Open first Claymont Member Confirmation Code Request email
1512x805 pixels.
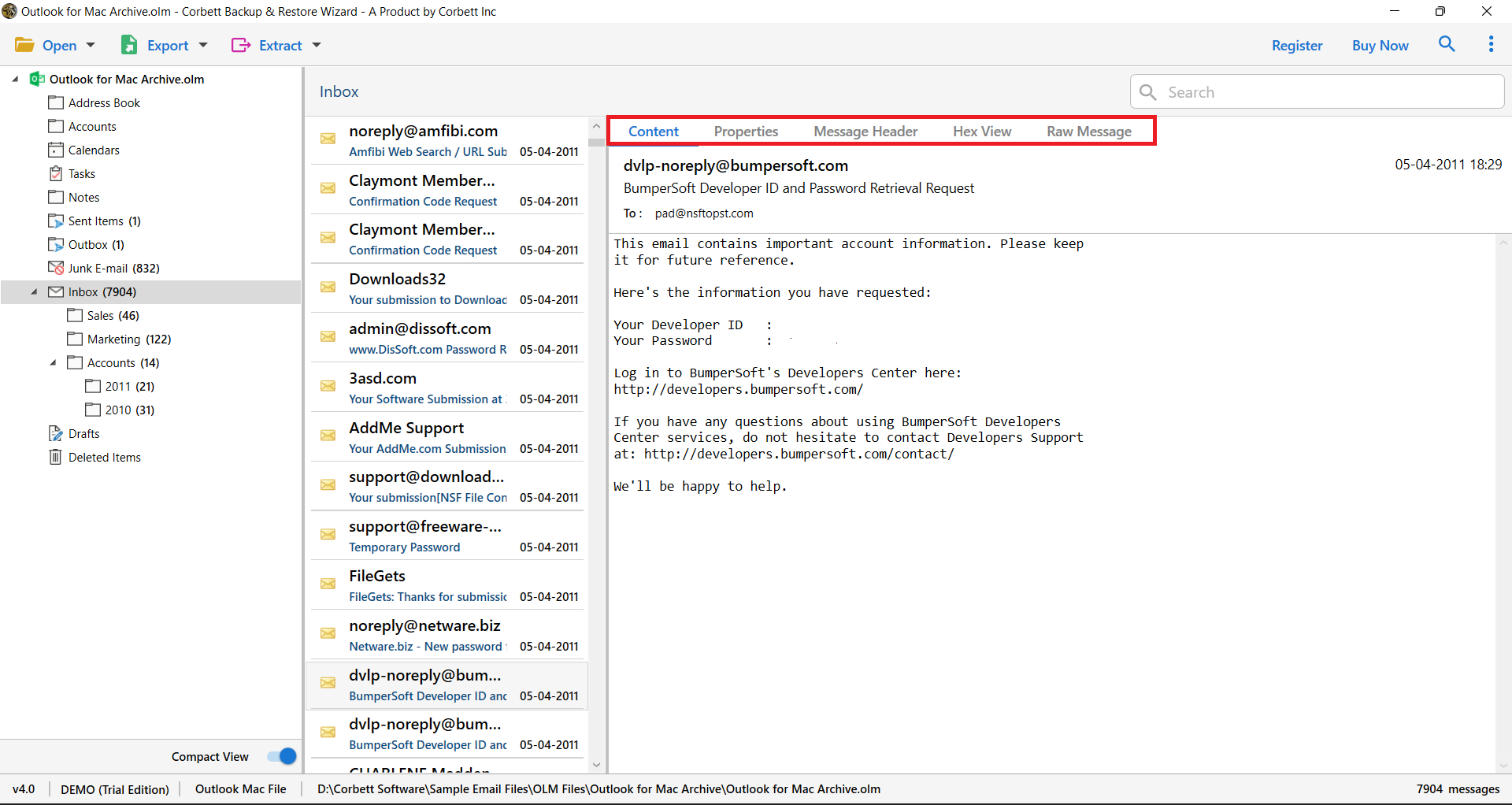447,190
